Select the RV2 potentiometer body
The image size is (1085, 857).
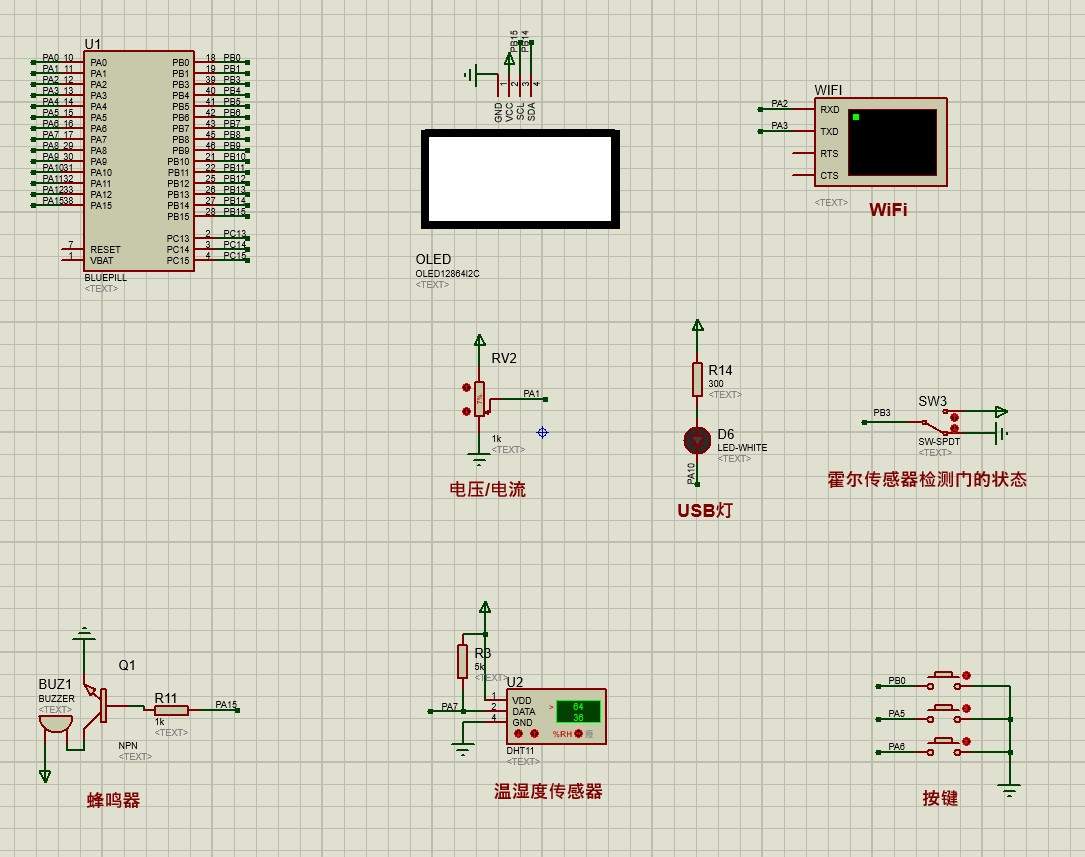(480, 399)
